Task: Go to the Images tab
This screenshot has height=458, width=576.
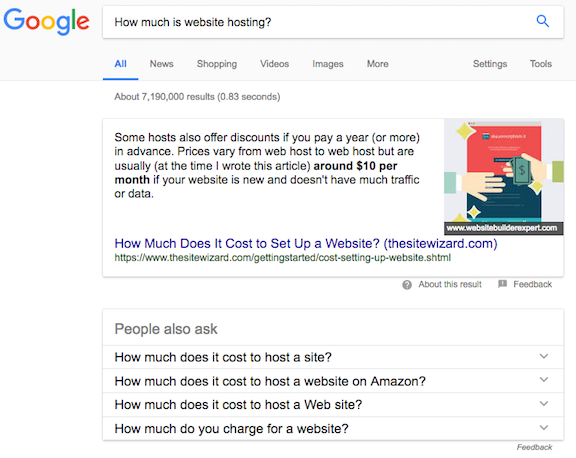Action: [x=328, y=64]
